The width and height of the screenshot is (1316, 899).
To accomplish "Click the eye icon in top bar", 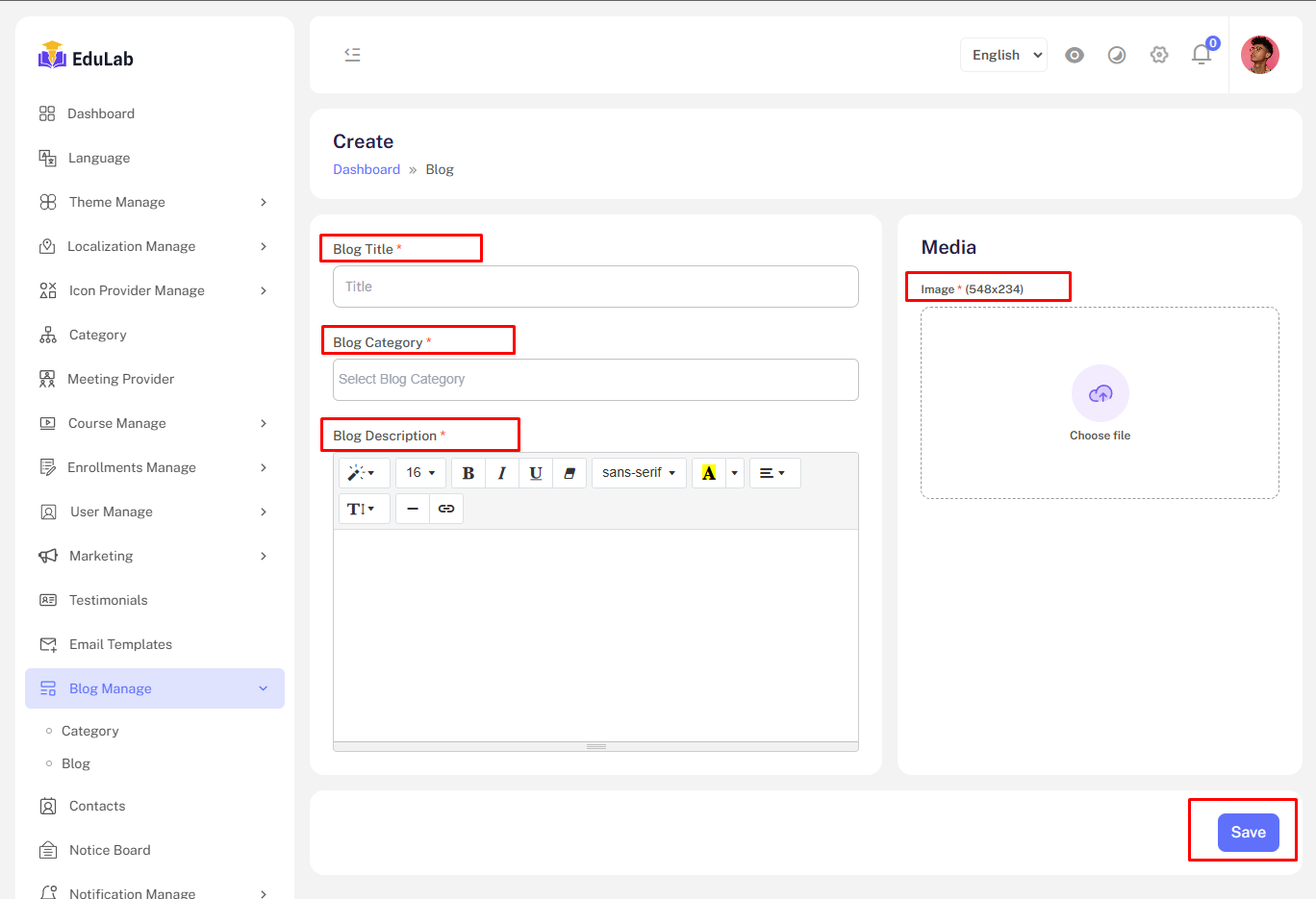I will pos(1075,55).
